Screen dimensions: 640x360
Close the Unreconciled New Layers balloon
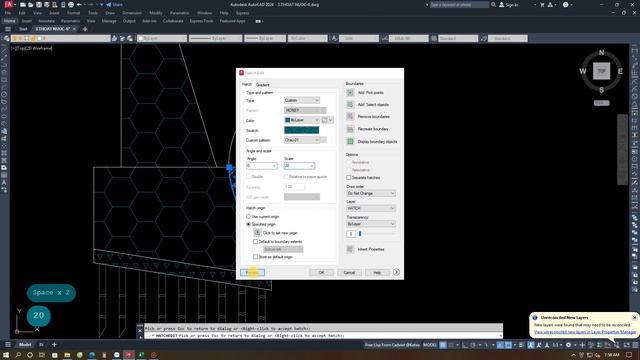(634, 317)
